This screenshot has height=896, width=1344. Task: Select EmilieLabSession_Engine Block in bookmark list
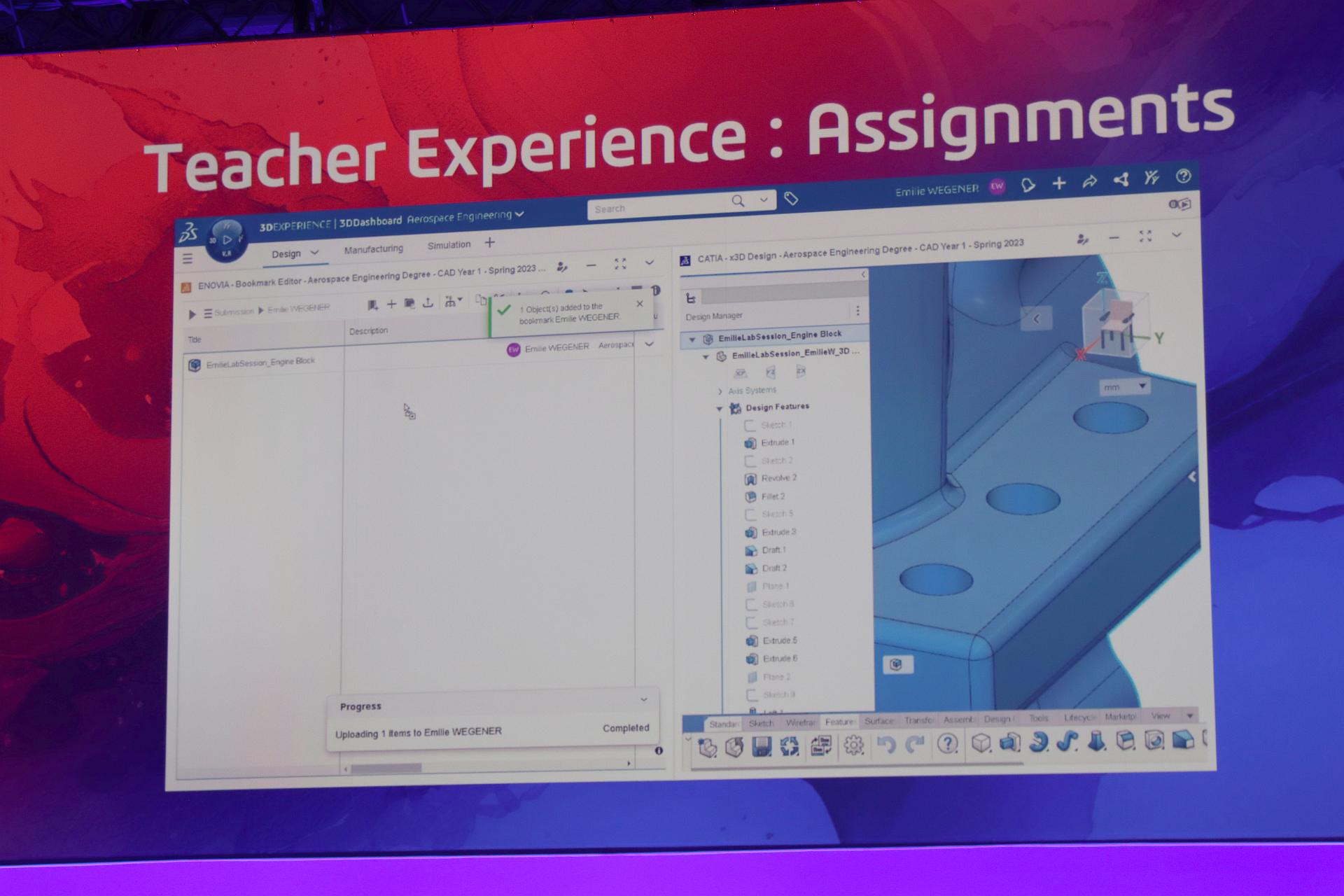click(x=260, y=362)
